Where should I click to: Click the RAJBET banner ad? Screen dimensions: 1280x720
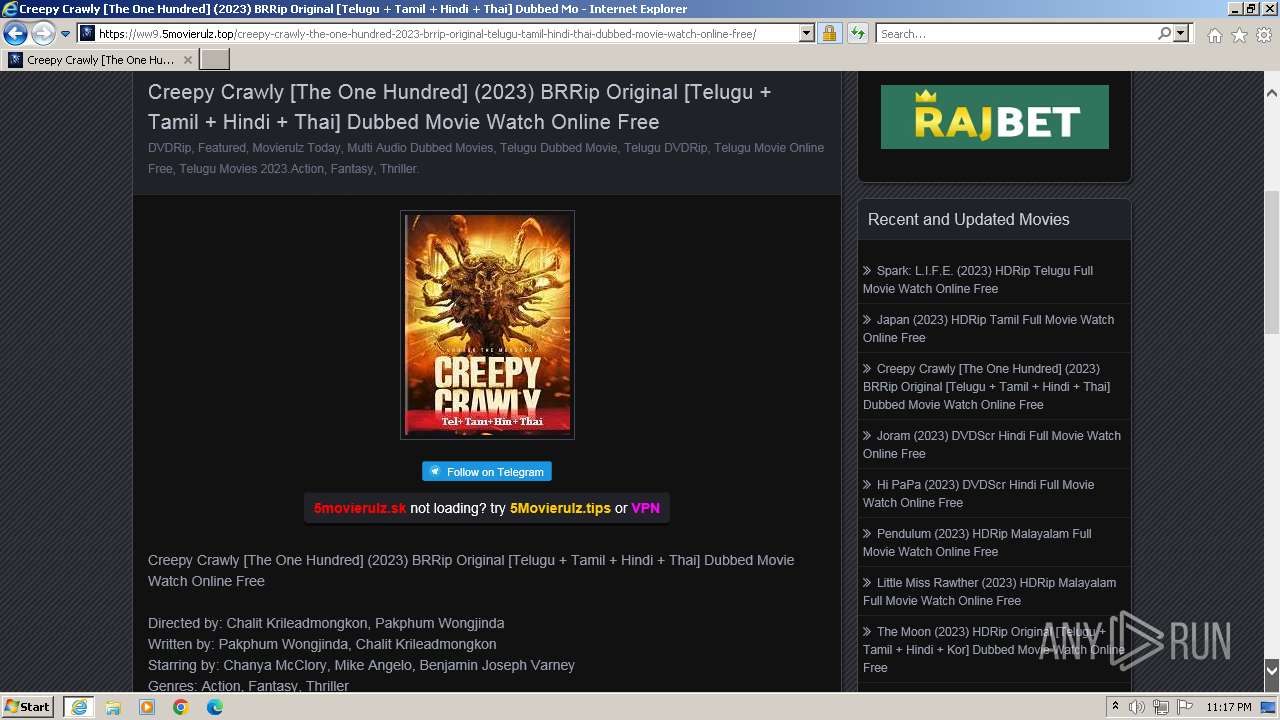pyautogui.click(x=994, y=117)
